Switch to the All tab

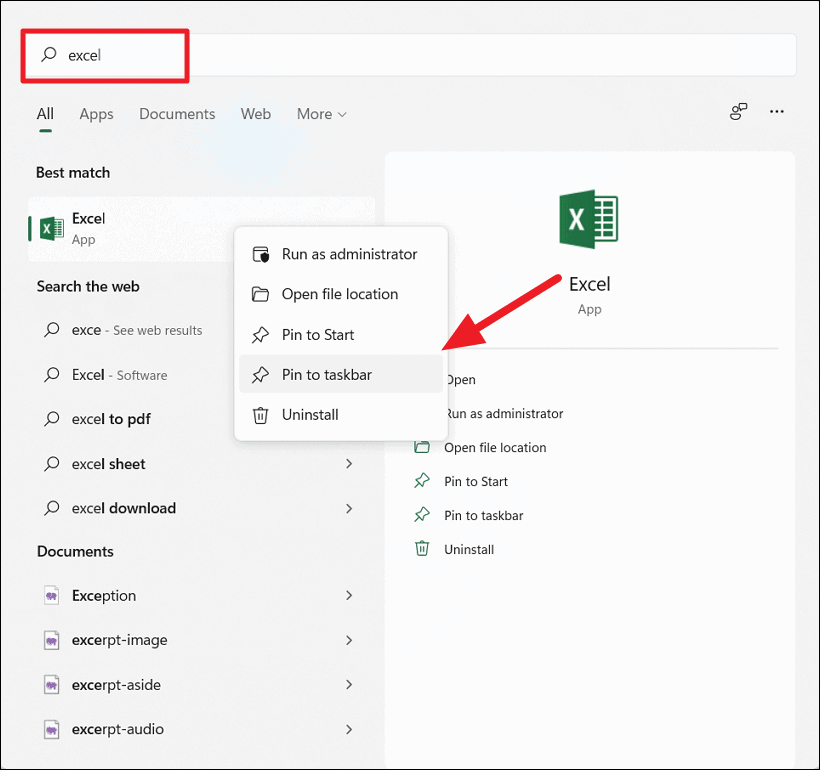coord(45,114)
